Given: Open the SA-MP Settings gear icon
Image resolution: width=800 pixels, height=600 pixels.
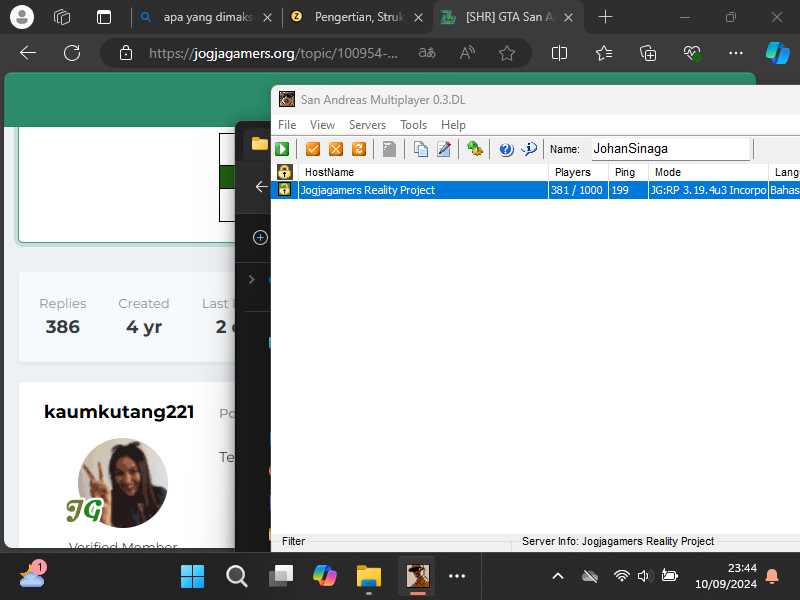Looking at the screenshot, I should [474, 149].
